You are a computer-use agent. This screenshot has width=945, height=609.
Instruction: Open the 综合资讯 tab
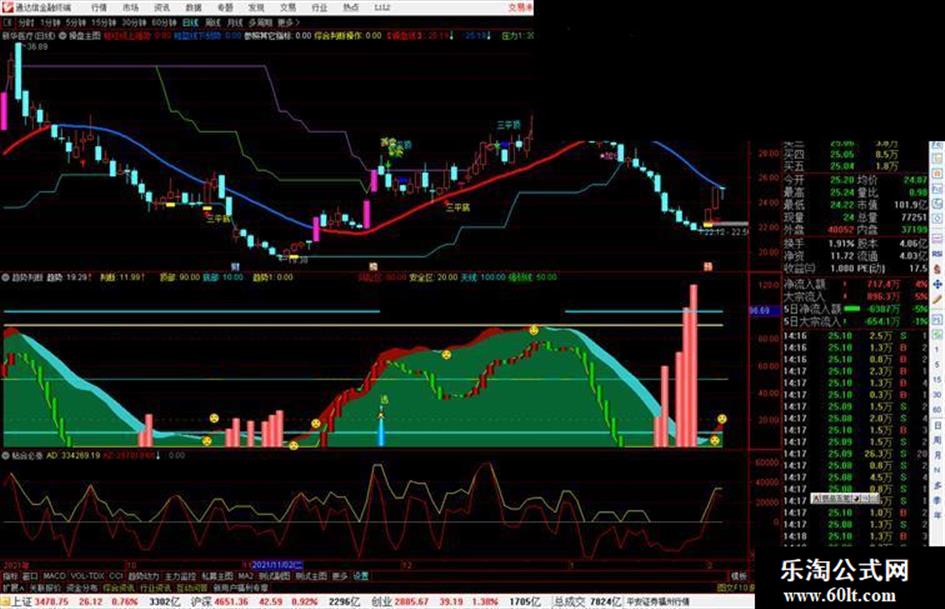point(119,587)
